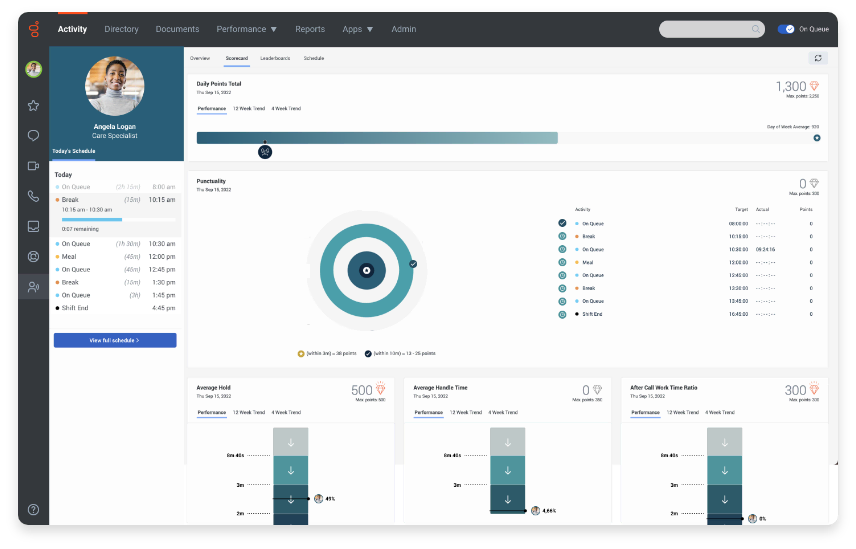856x549 pixels.
Task: Open the video camera icon in sidebar
Action: (33, 166)
